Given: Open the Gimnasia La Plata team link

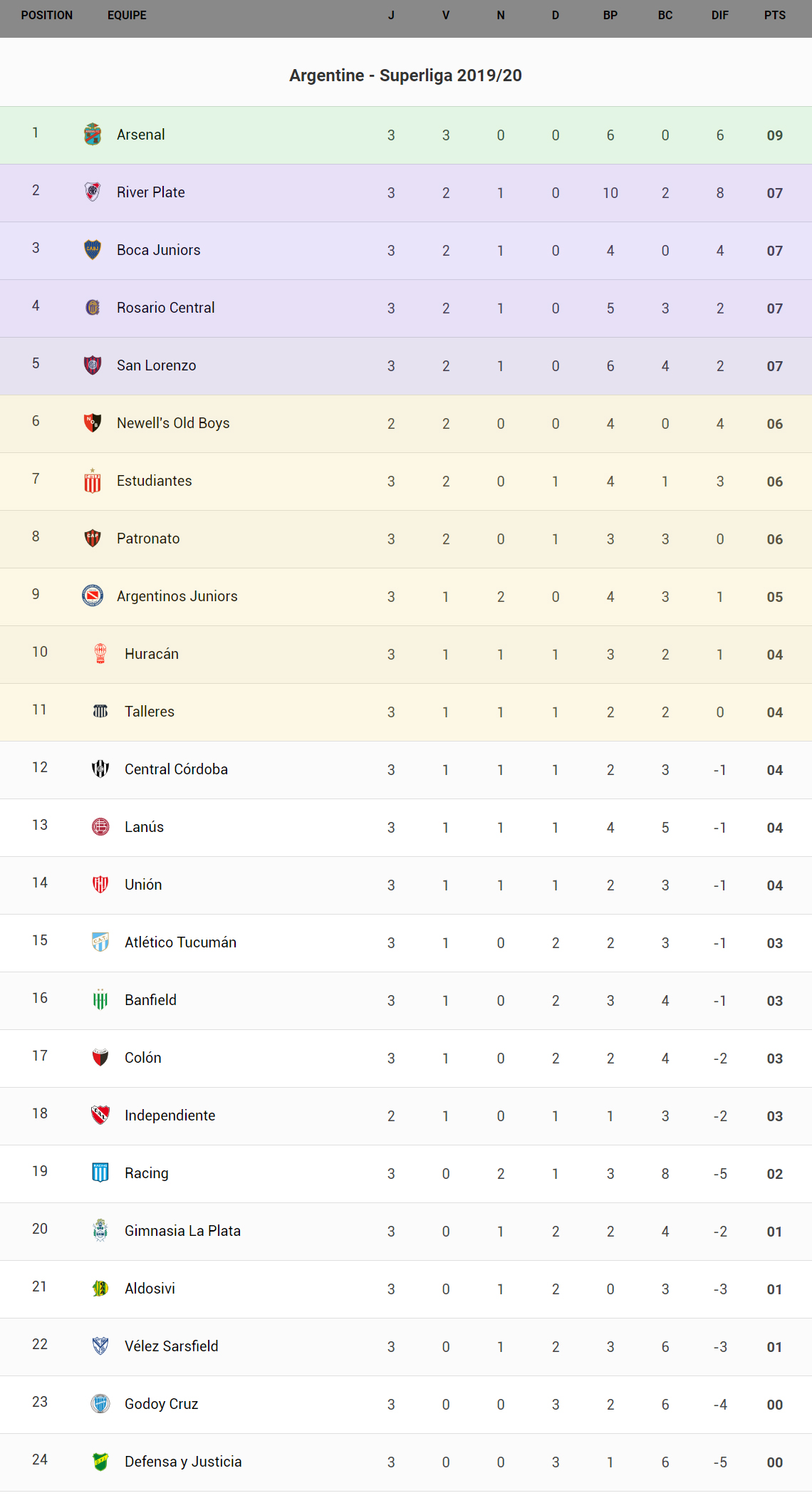Looking at the screenshot, I should [182, 1231].
